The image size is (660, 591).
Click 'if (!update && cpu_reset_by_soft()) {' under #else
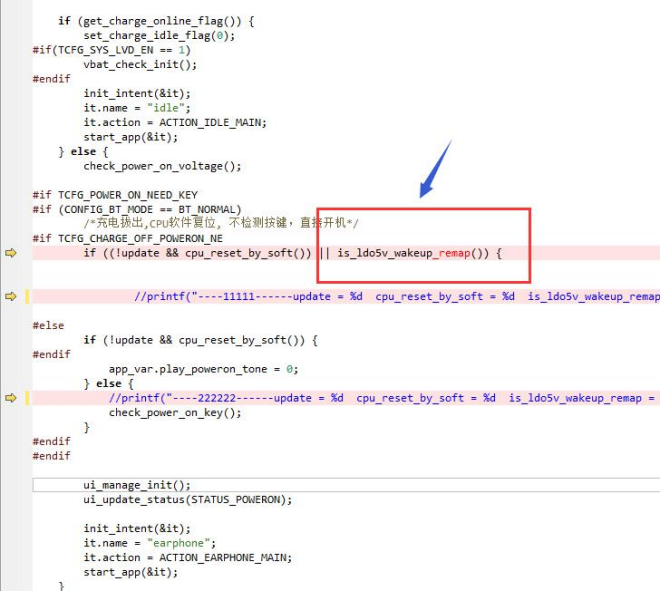(x=200, y=340)
